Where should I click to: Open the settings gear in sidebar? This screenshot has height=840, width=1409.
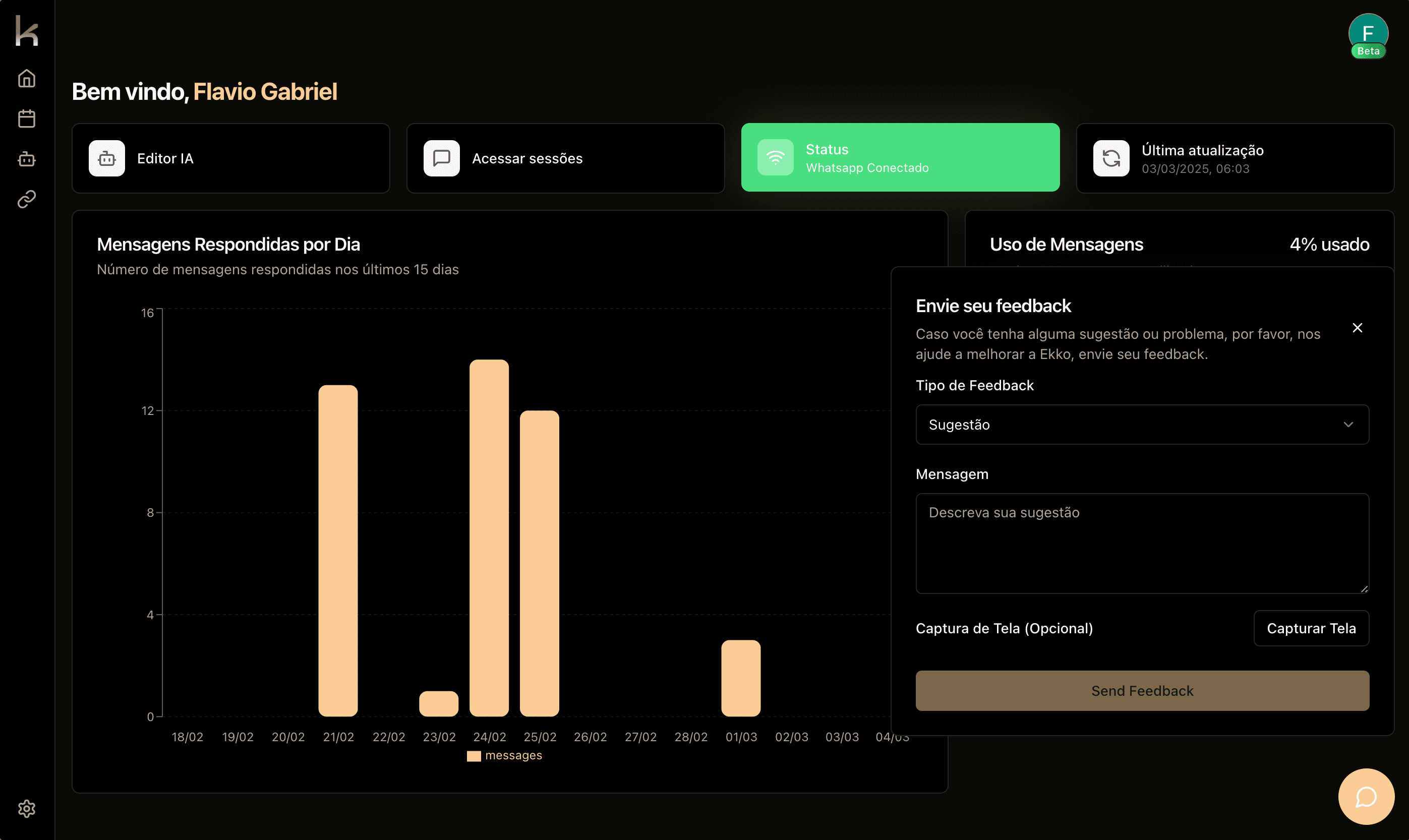pos(27,808)
